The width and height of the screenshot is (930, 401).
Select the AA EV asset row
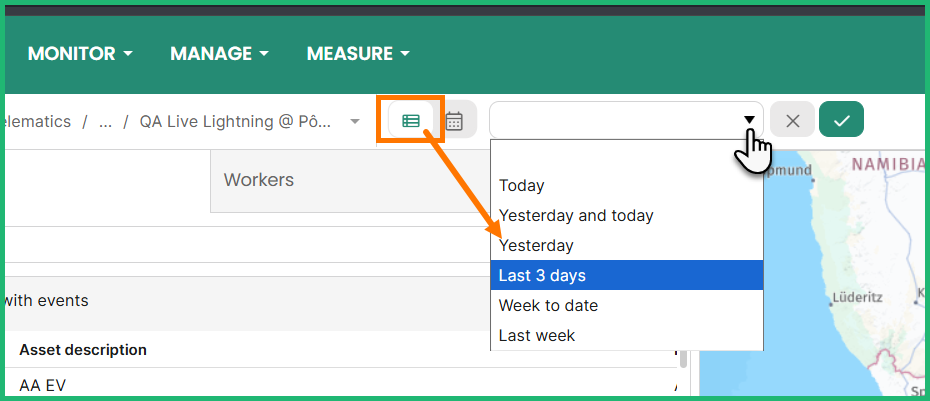click(x=42, y=385)
